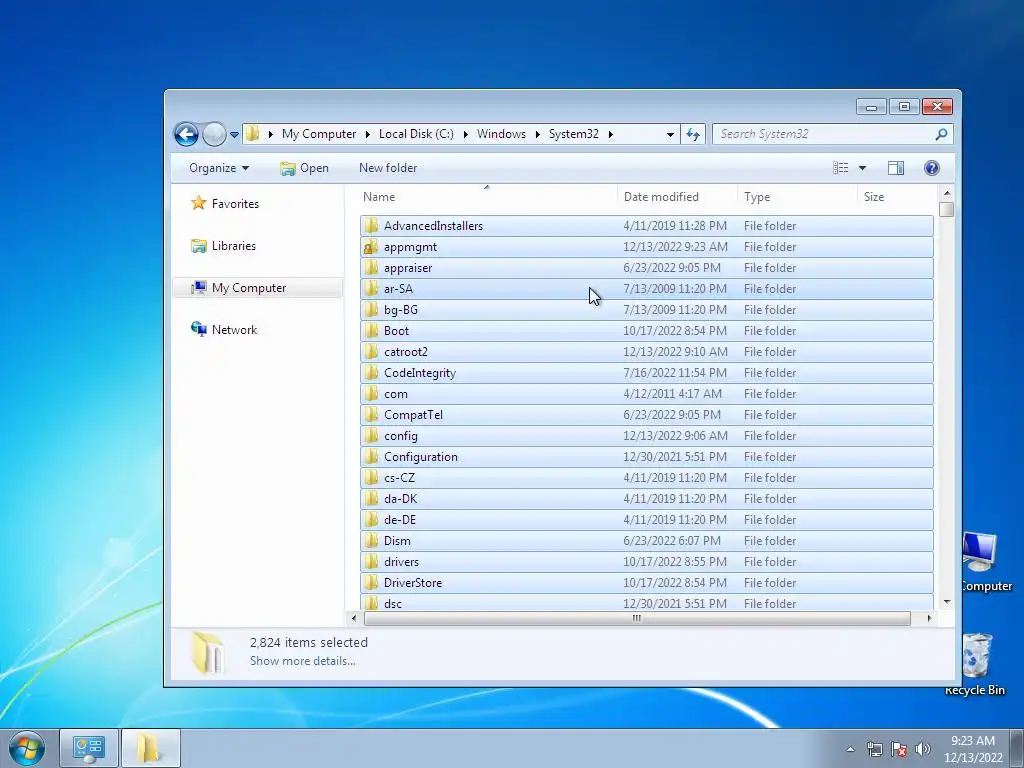Select the de-DE folder name
Image resolution: width=1024 pixels, height=768 pixels.
(400, 520)
